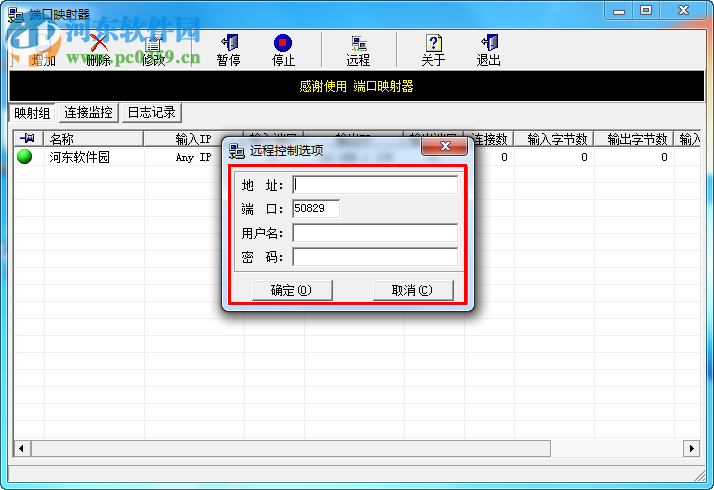Focus the 地址 input field
Viewport: 714px width, 490px height.
tap(375, 185)
